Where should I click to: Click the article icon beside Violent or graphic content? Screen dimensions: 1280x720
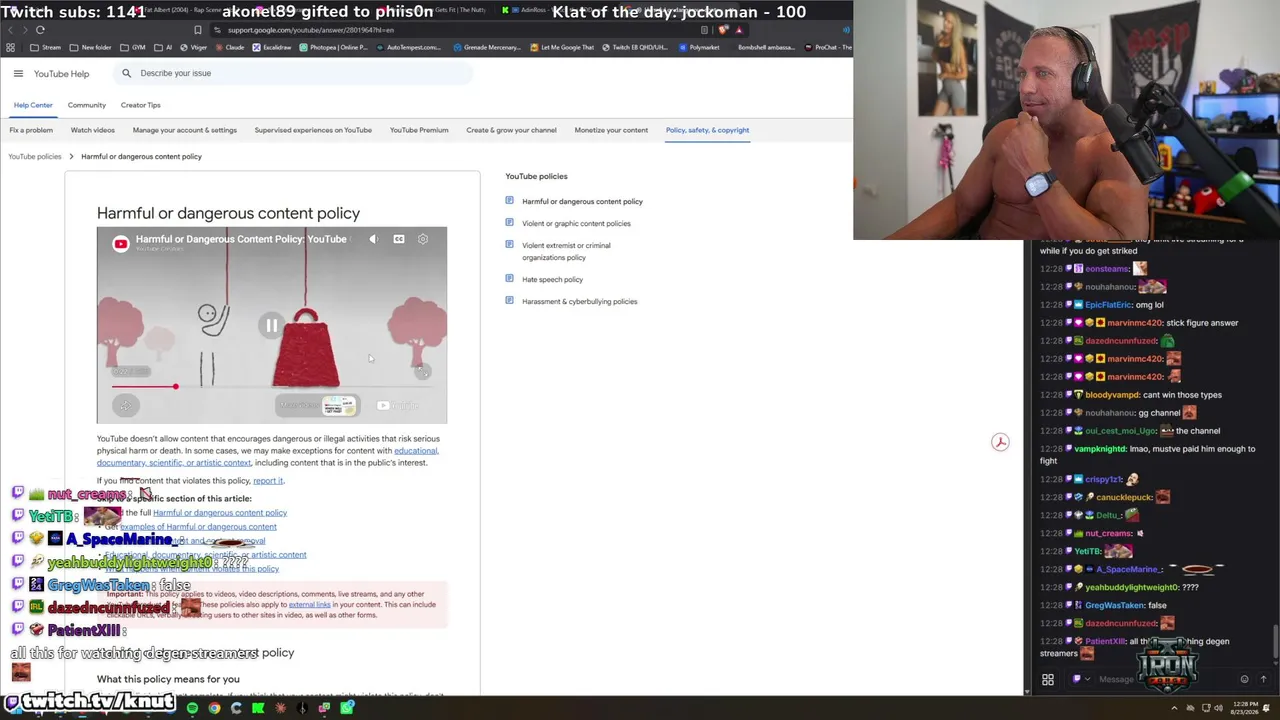(x=509, y=223)
